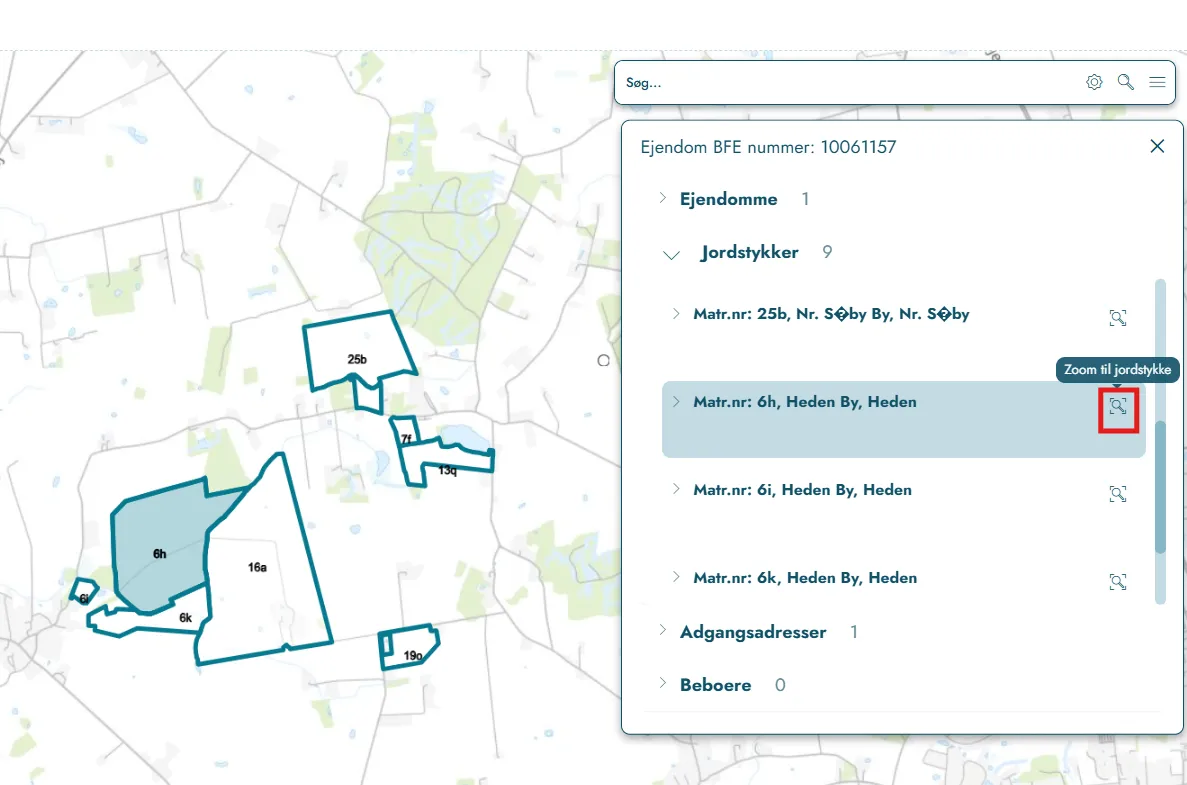Expand the Ejendomme section
Viewport: 1187px width, 785px height.
(x=662, y=198)
